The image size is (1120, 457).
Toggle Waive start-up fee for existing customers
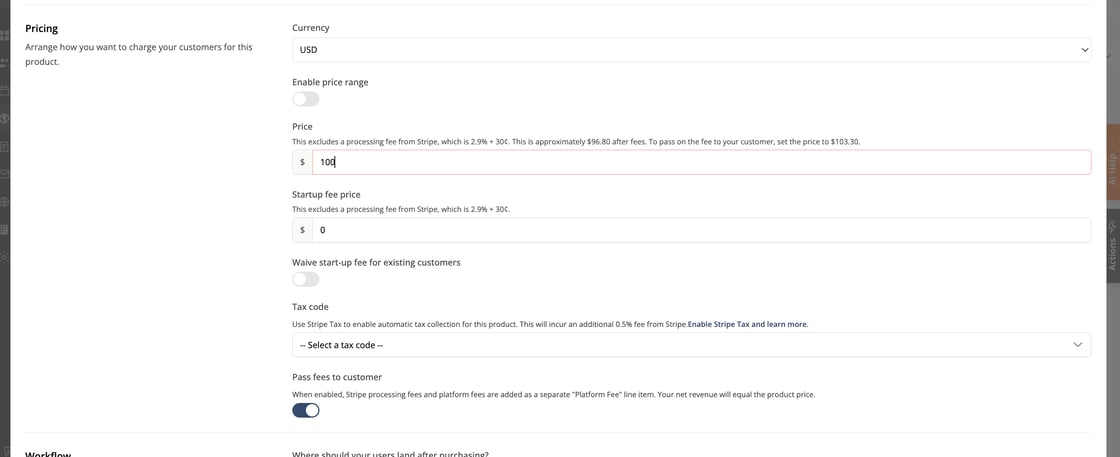click(306, 279)
